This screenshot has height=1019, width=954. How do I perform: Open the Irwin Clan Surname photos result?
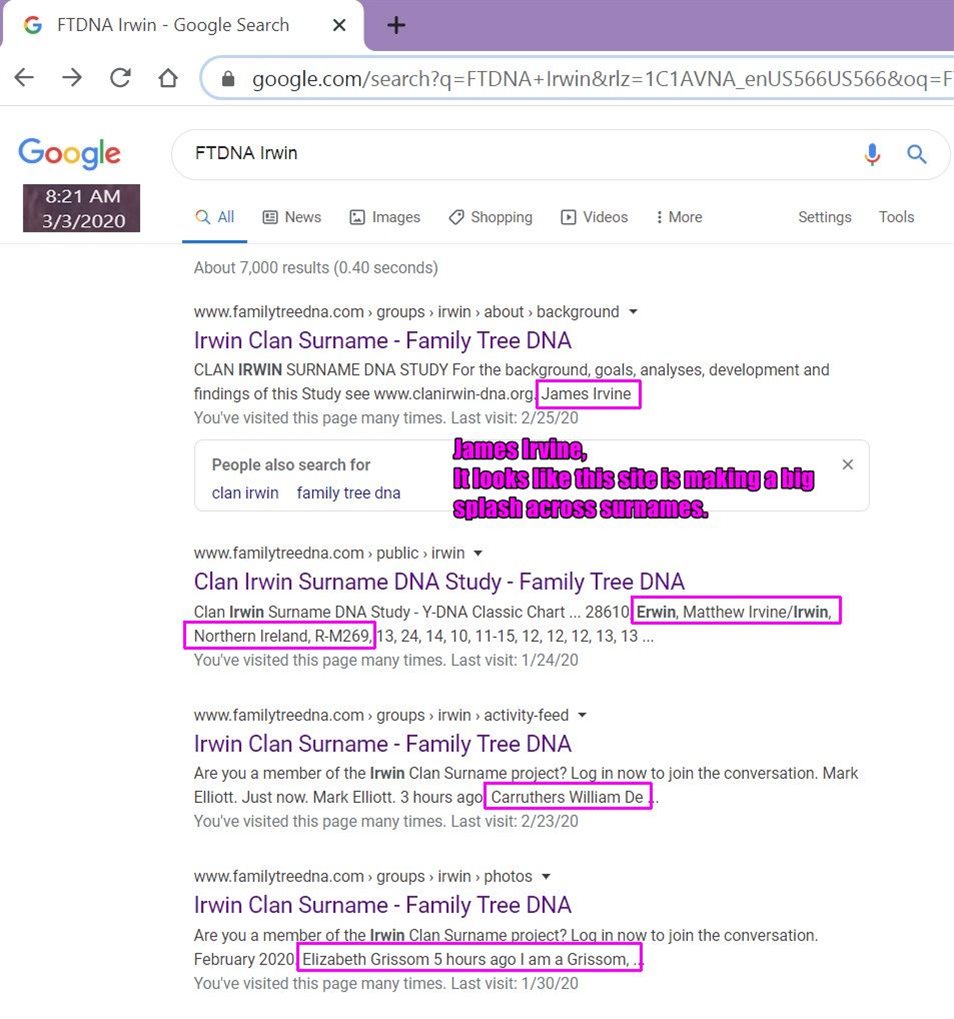pyautogui.click(x=383, y=905)
